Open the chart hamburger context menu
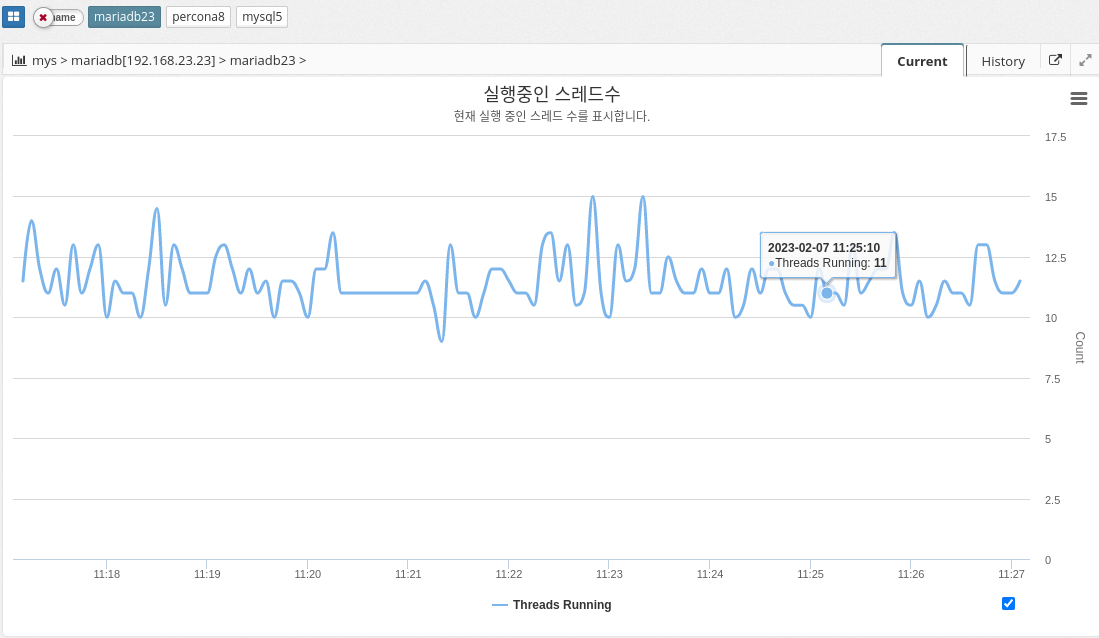Viewport: 1099px width, 638px height. click(x=1078, y=98)
